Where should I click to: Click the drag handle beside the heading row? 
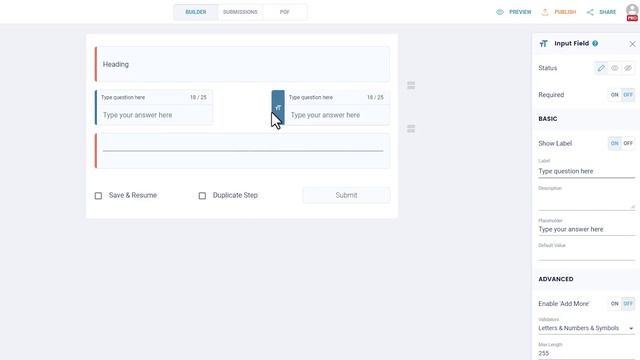tap(411, 85)
